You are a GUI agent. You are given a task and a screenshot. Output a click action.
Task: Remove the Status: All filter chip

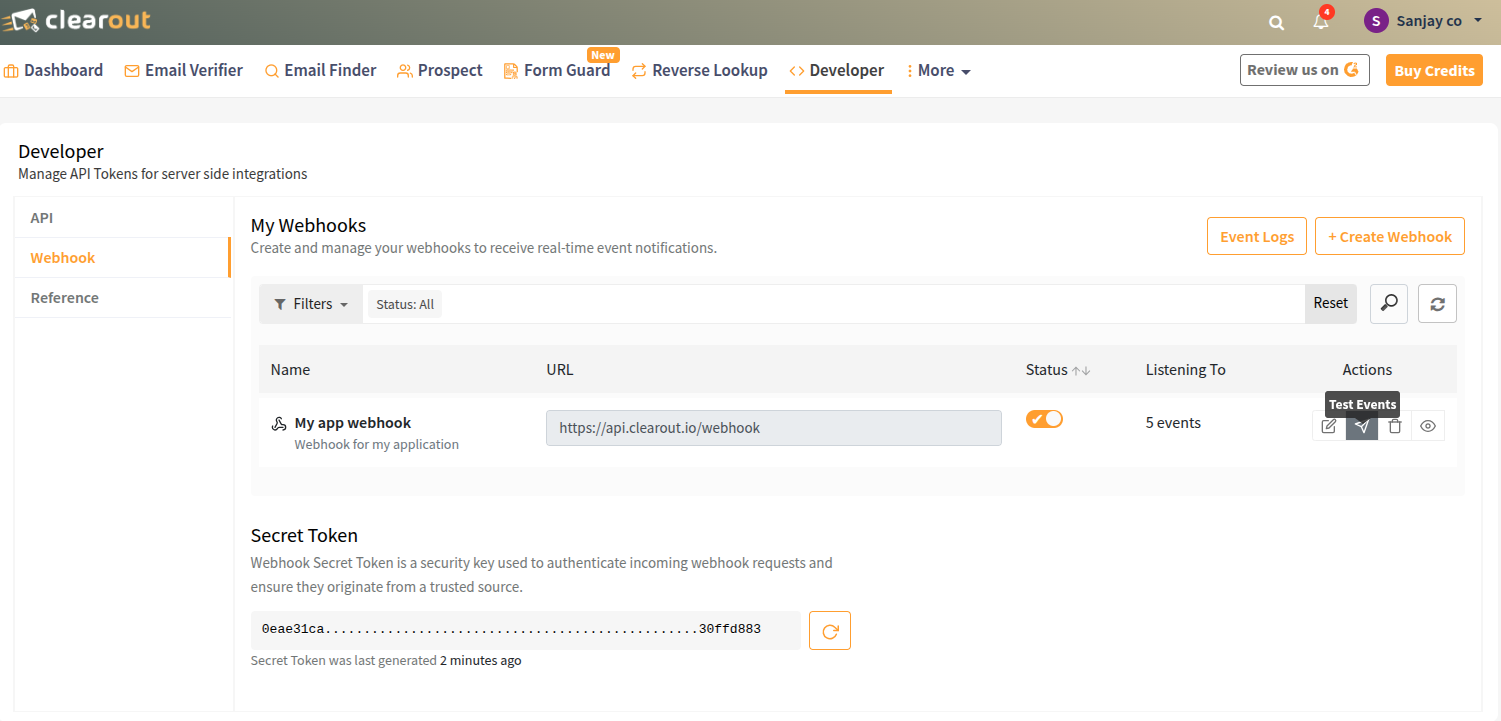coord(404,303)
